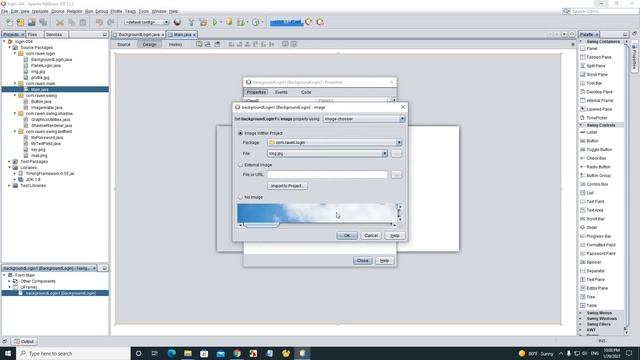This screenshot has width=640, height=360.
Task: Click the sky image preview thumbnail
Action: point(317,213)
